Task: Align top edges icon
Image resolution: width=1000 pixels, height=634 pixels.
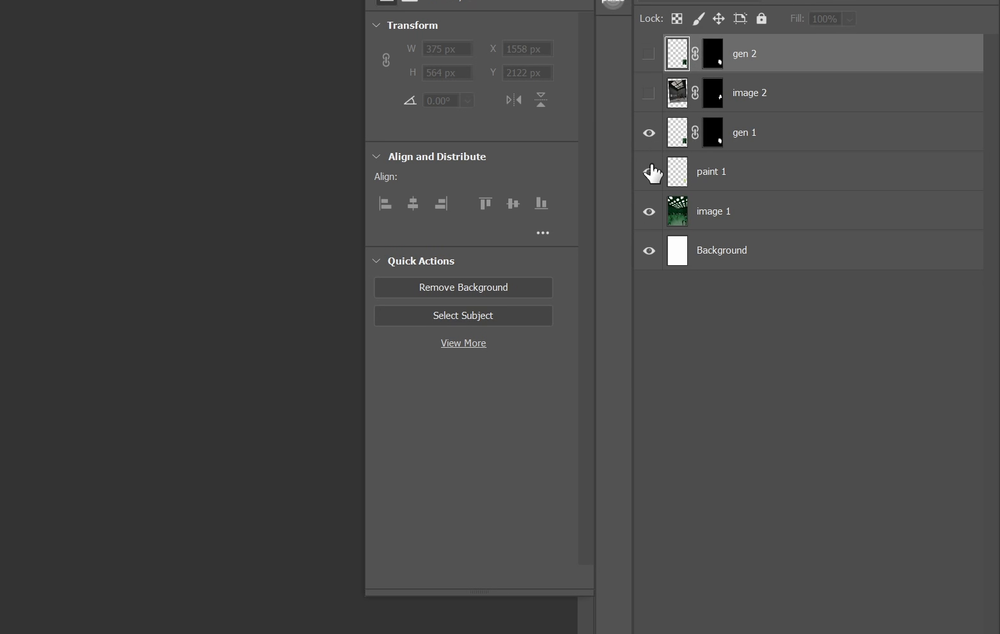Action: click(485, 203)
